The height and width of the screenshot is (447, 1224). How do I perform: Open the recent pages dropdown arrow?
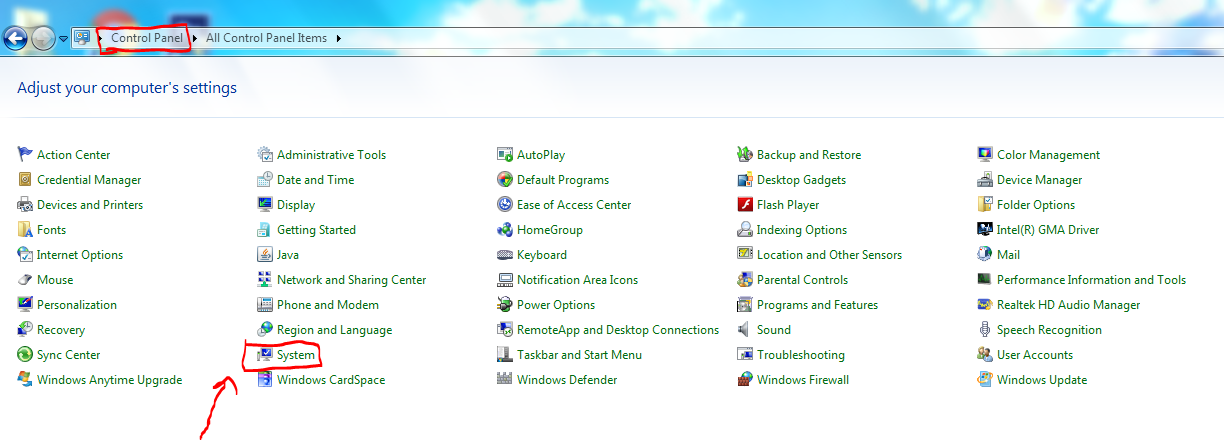[x=64, y=39]
